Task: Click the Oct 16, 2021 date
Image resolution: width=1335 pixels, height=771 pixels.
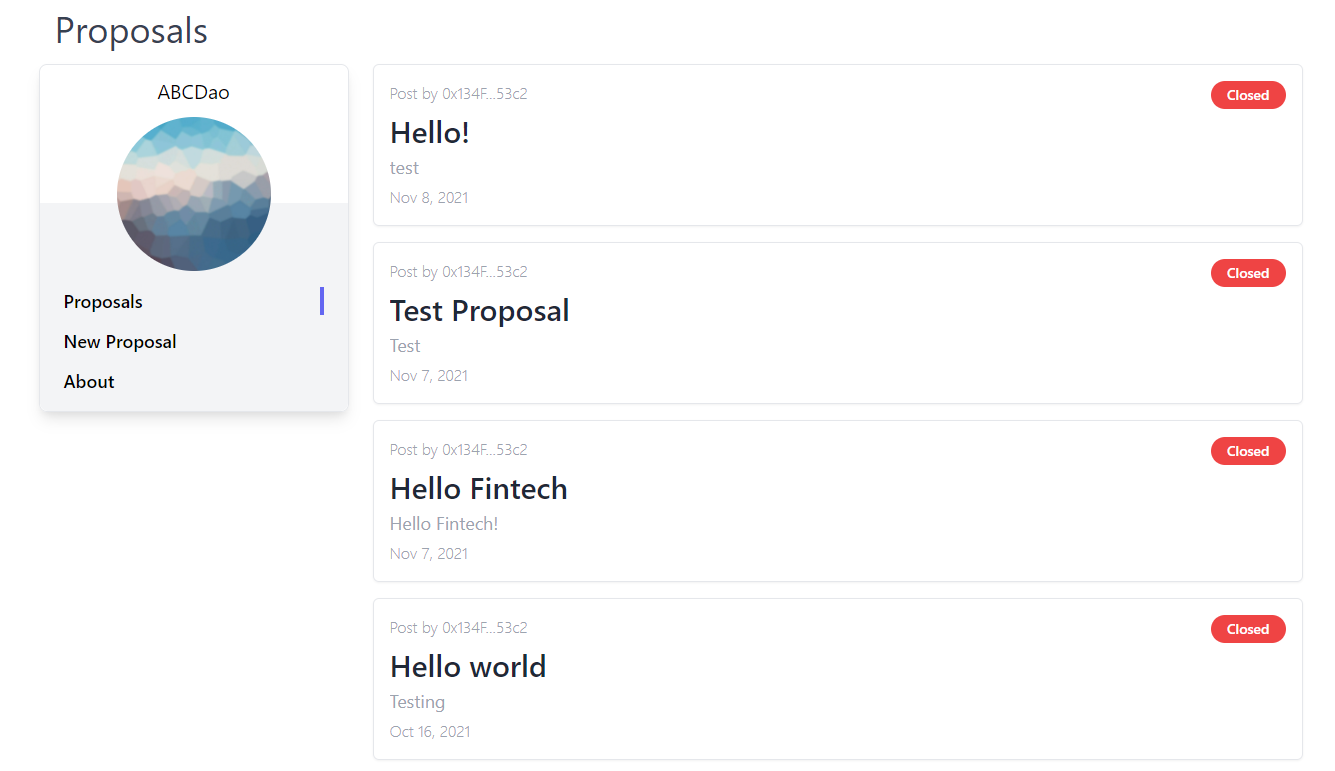Action: point(430,732)
